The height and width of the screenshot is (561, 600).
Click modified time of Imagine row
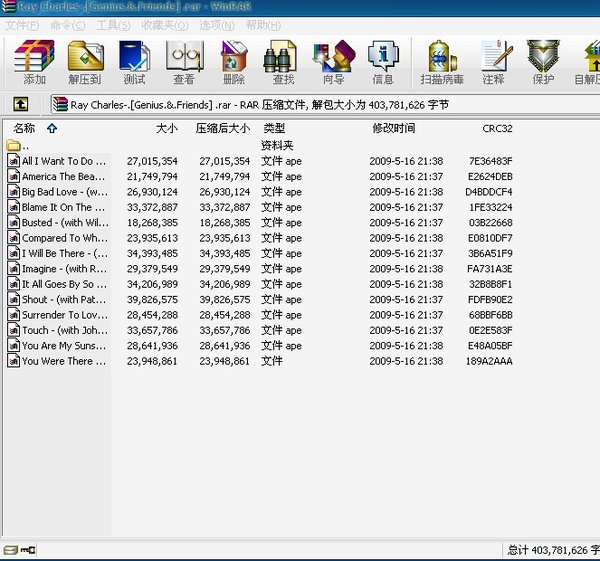pos(406,269)
